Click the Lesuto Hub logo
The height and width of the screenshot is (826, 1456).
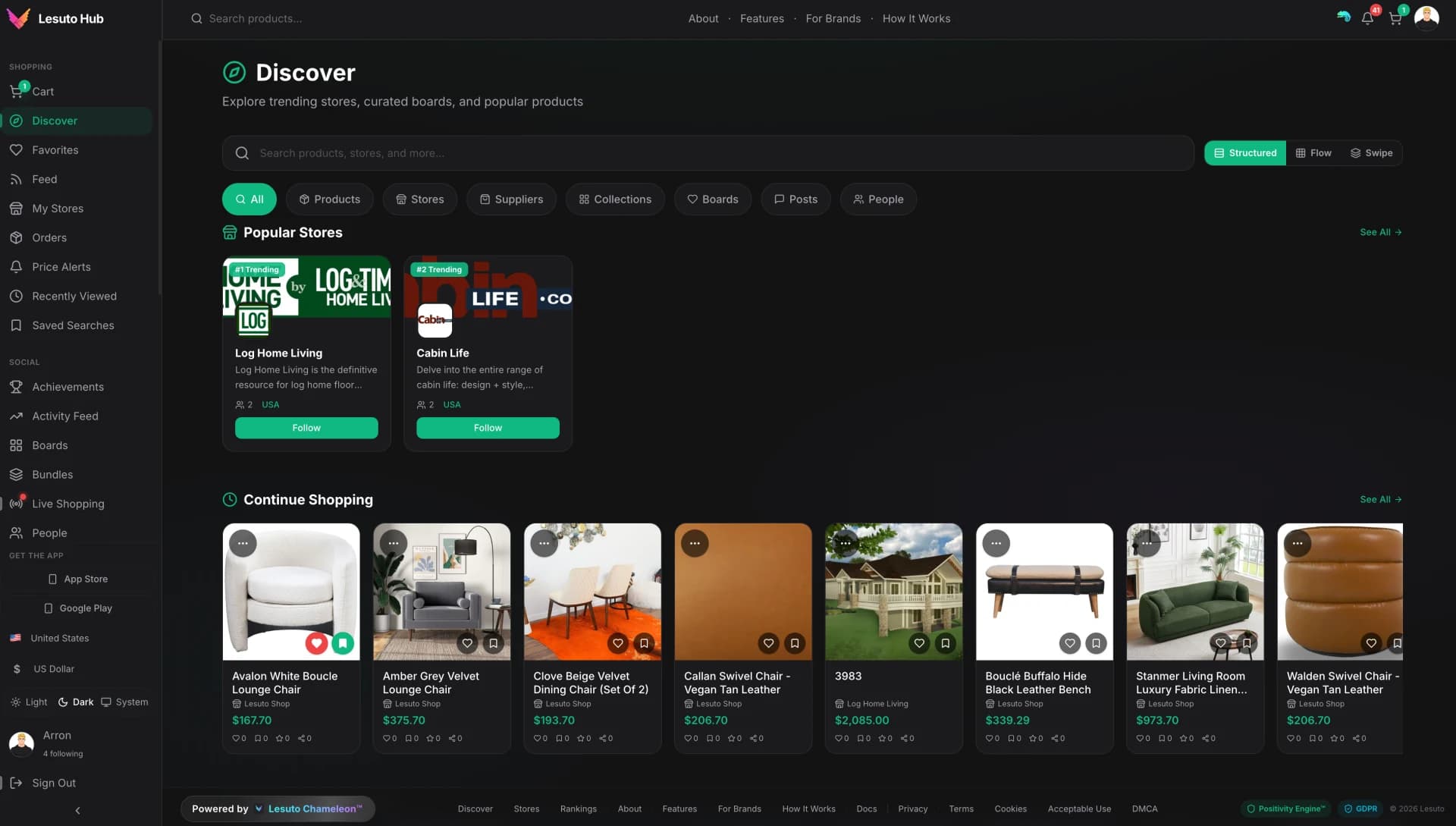(55, 18)
